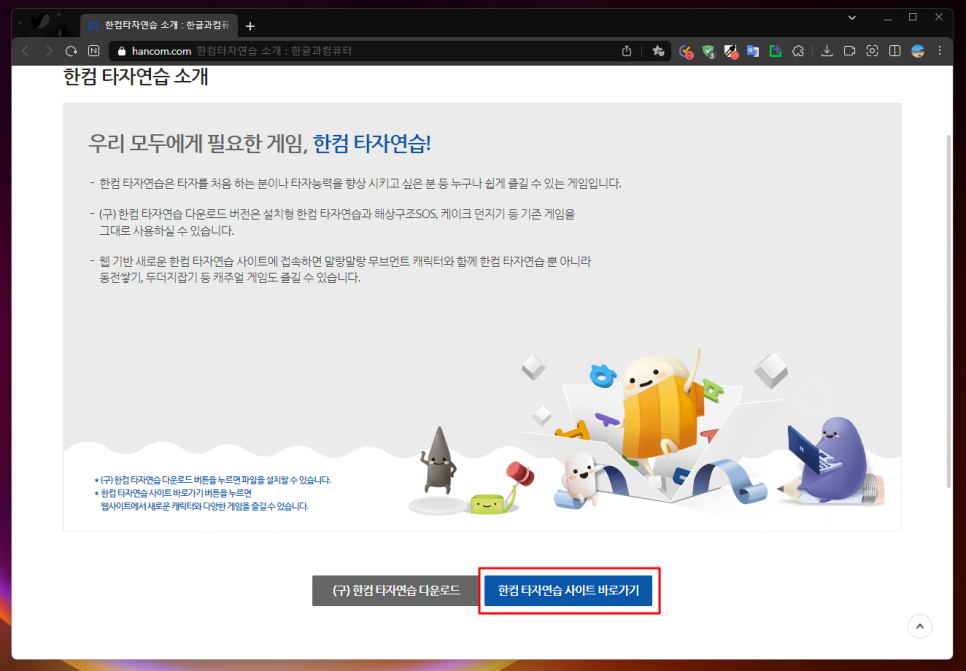The image size is (966, 671).
Task: Bookmark this page with the star icon
Action: pyautogui.click(x=658, y=51)
